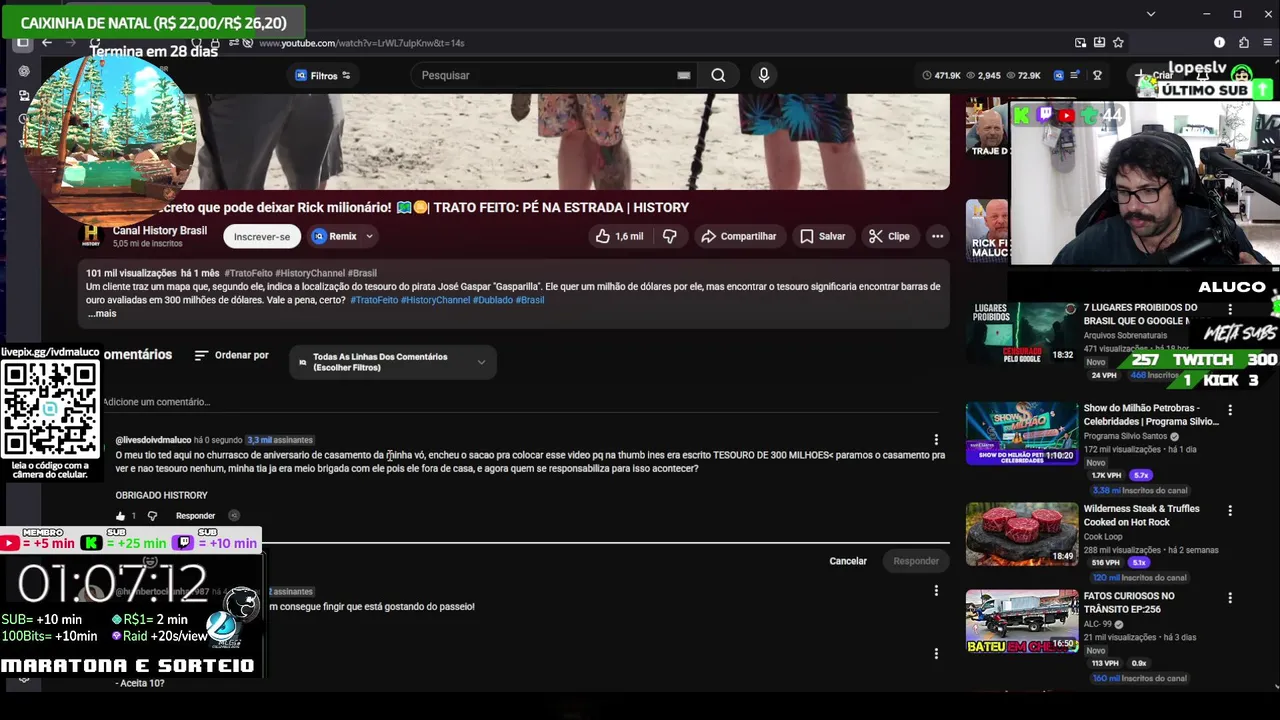Open Remix options dropdown arrow
Viewport: 1280px width, 720px height.
pos(369,236)
